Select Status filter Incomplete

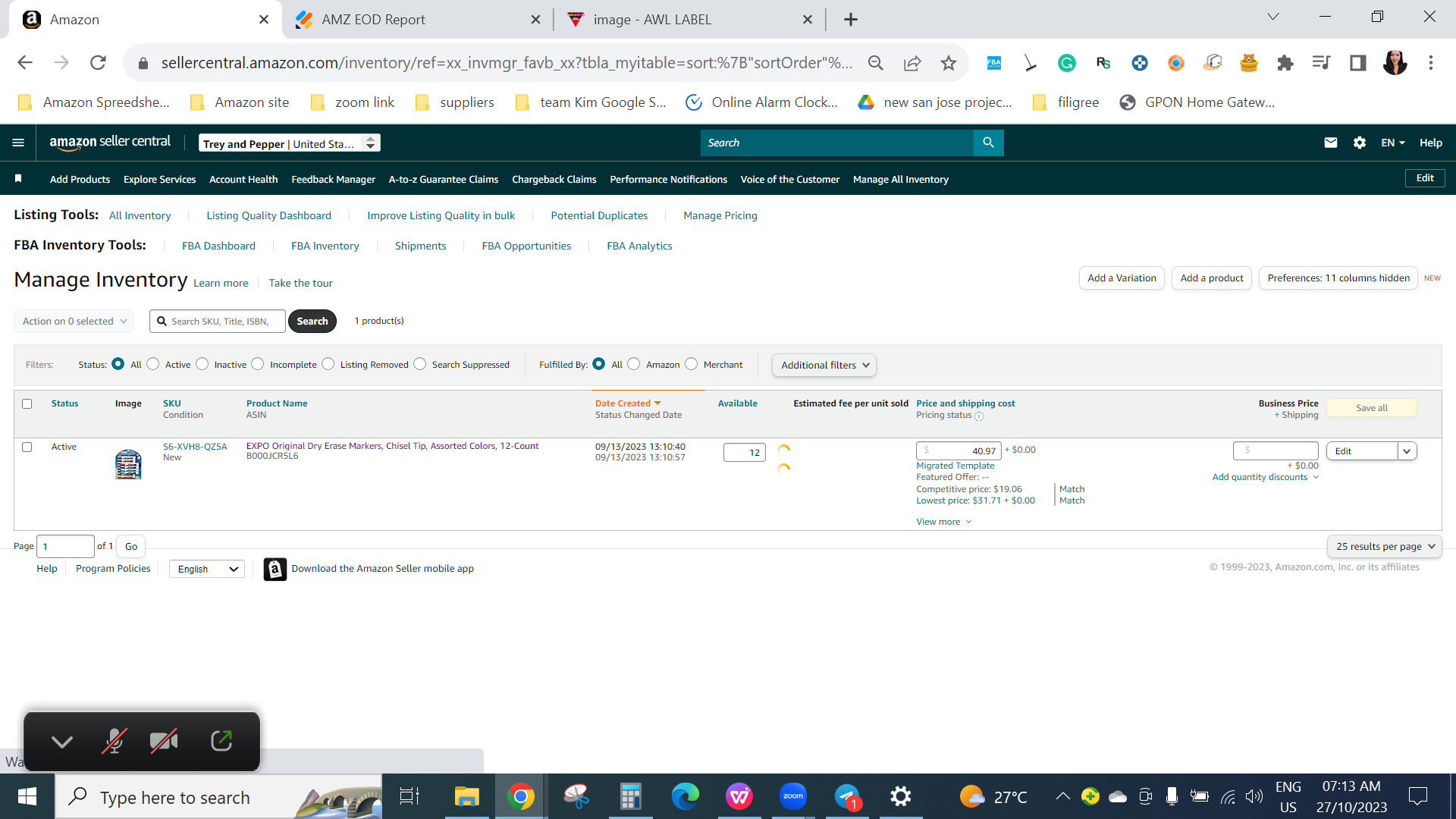coord(258,364)
